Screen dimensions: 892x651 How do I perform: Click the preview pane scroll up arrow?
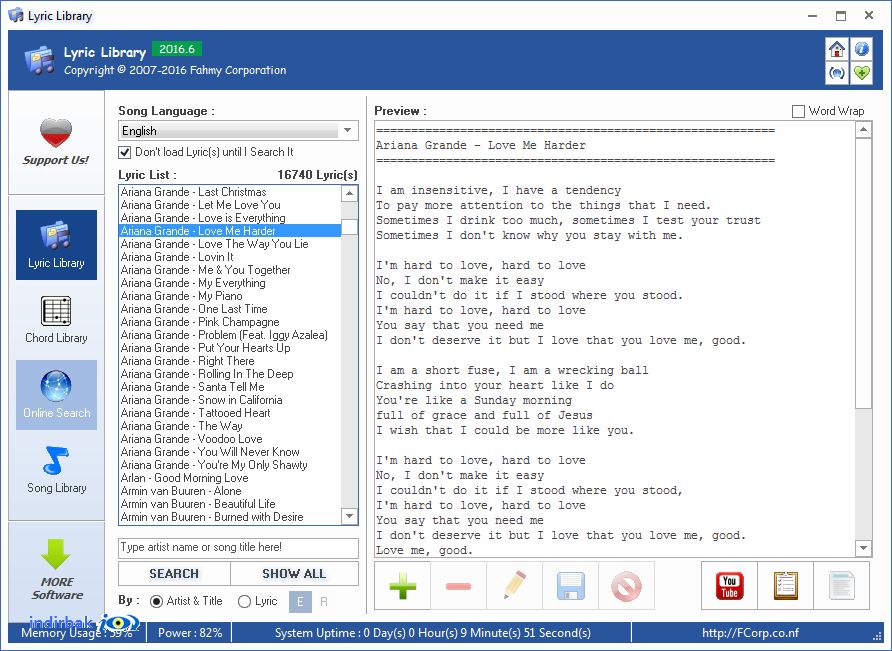[864, 130]
